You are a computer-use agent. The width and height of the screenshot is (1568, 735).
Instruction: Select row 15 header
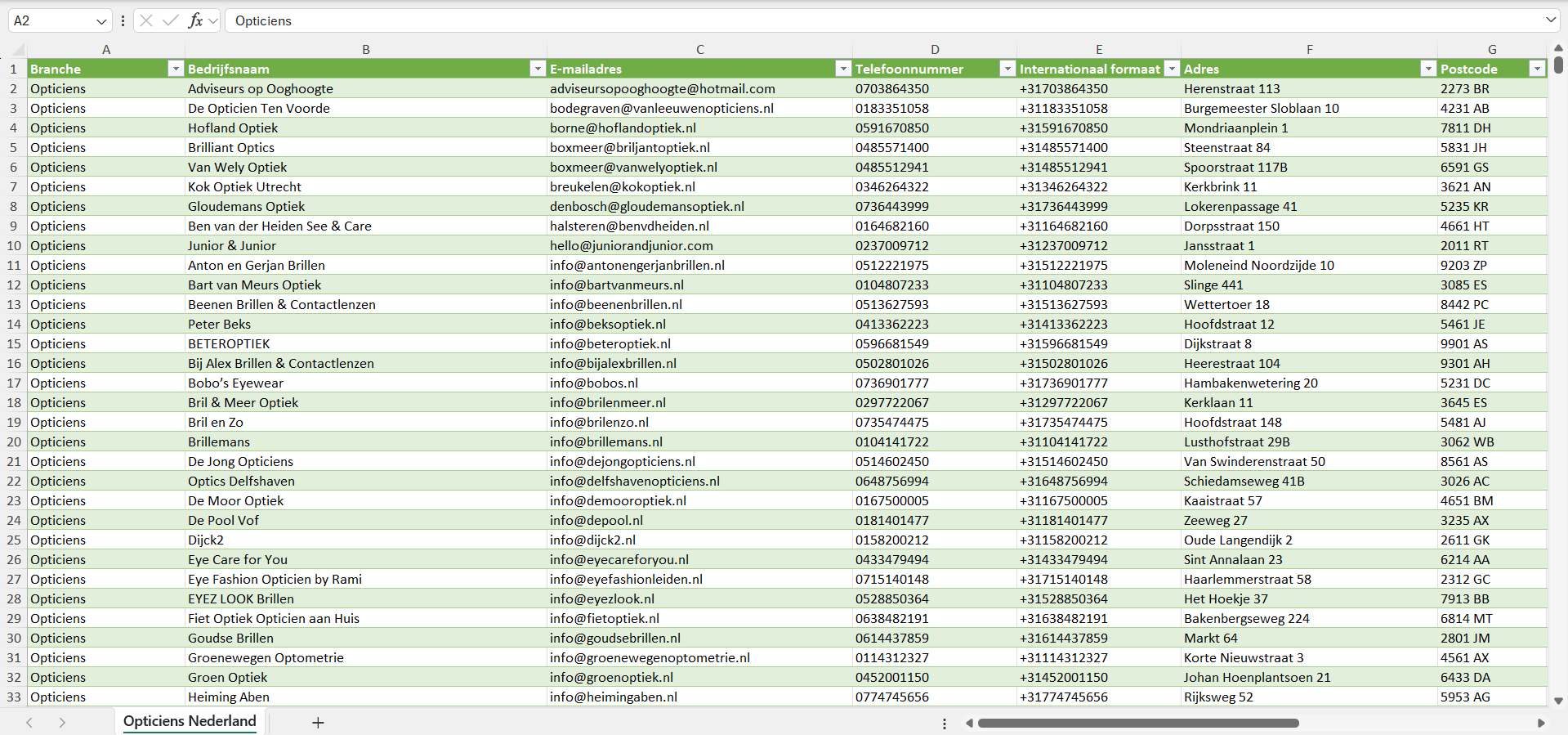(x=14, y=343)
